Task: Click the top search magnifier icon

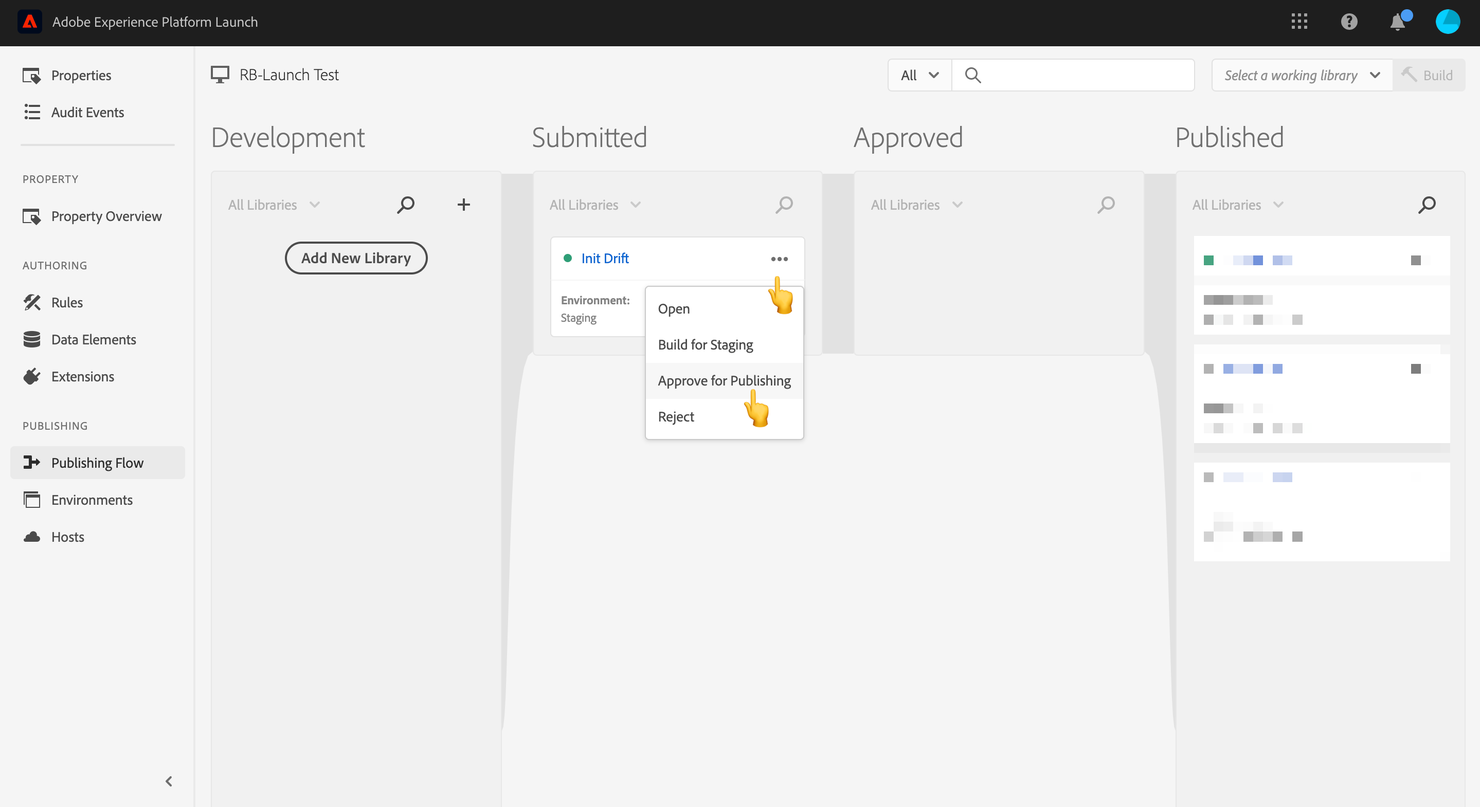Action: (973, 75)
